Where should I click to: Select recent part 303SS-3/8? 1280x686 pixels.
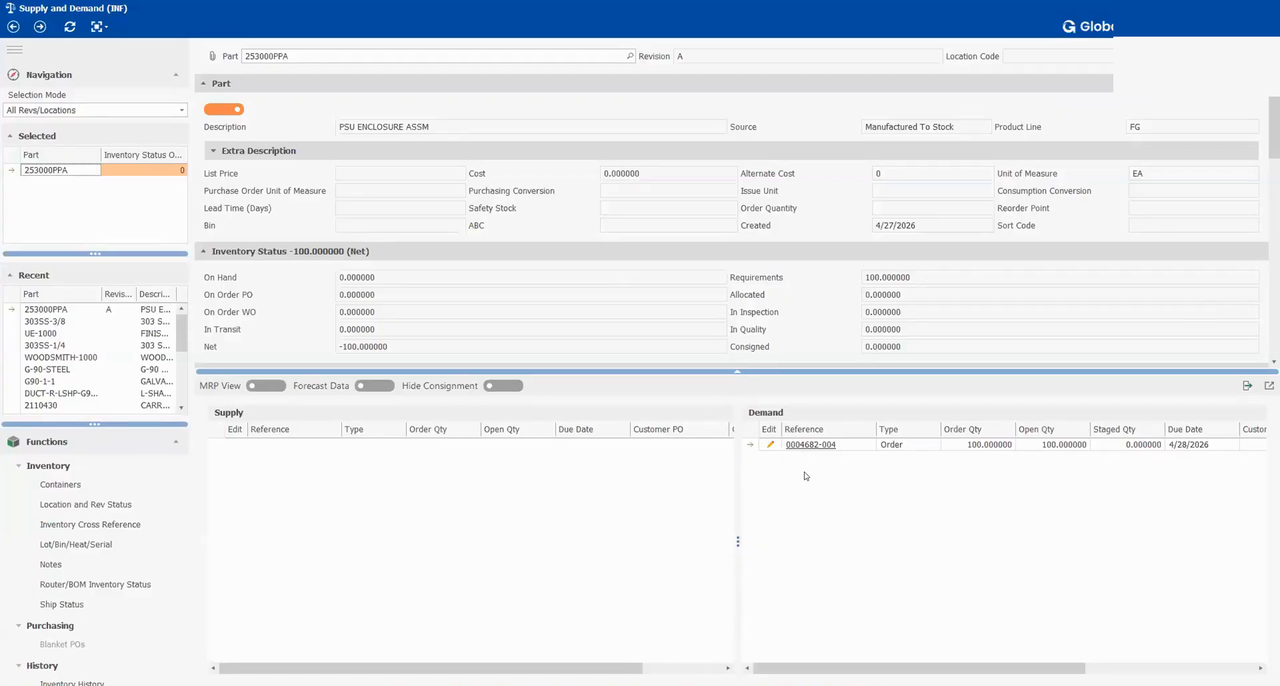tap(45, 322)
